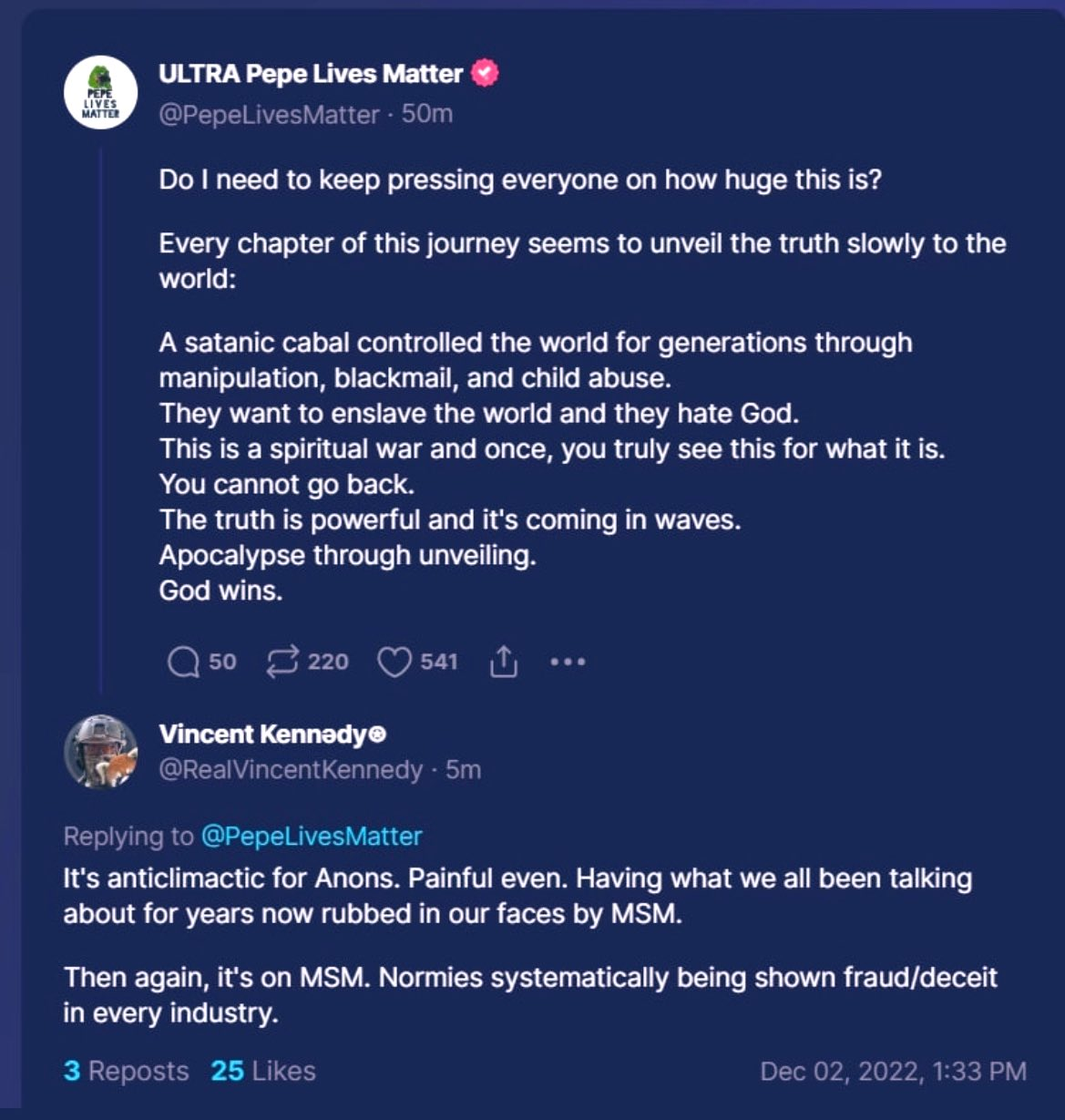Open the ULTRA Pepe Lives Matter display name
1065x1120 pixels.
[x=311, y=74]
